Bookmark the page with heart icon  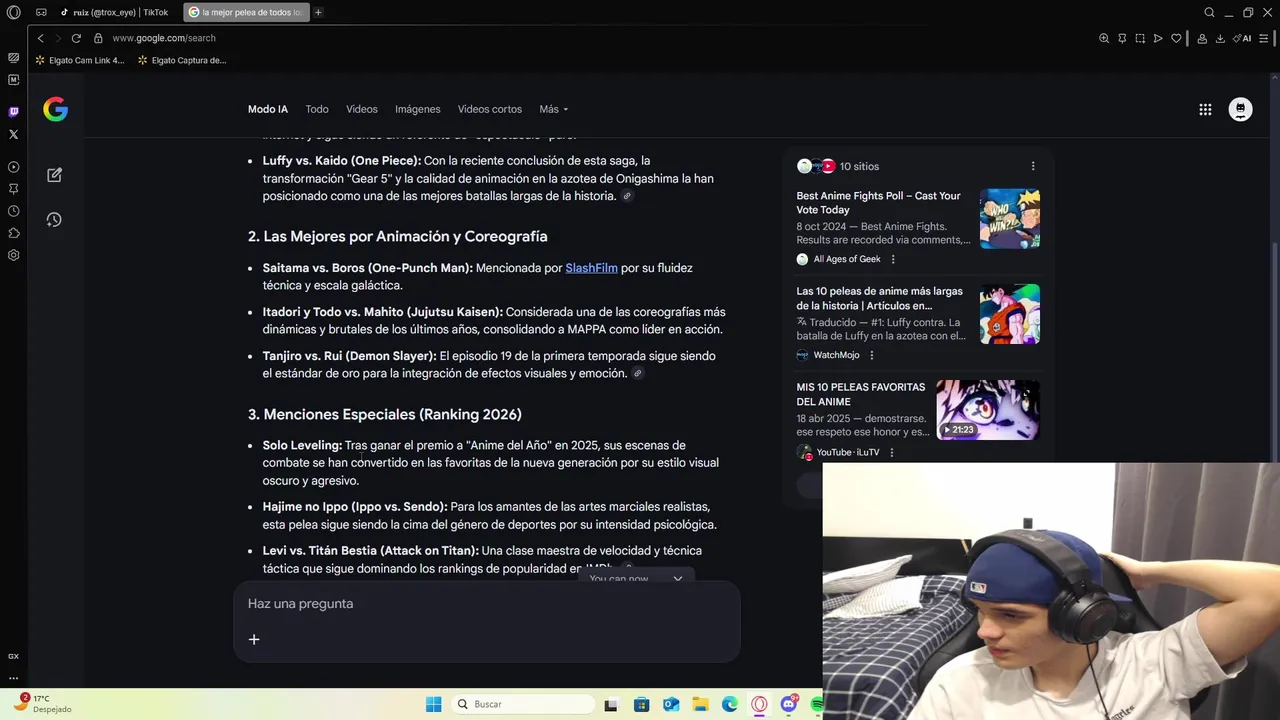1176,38
